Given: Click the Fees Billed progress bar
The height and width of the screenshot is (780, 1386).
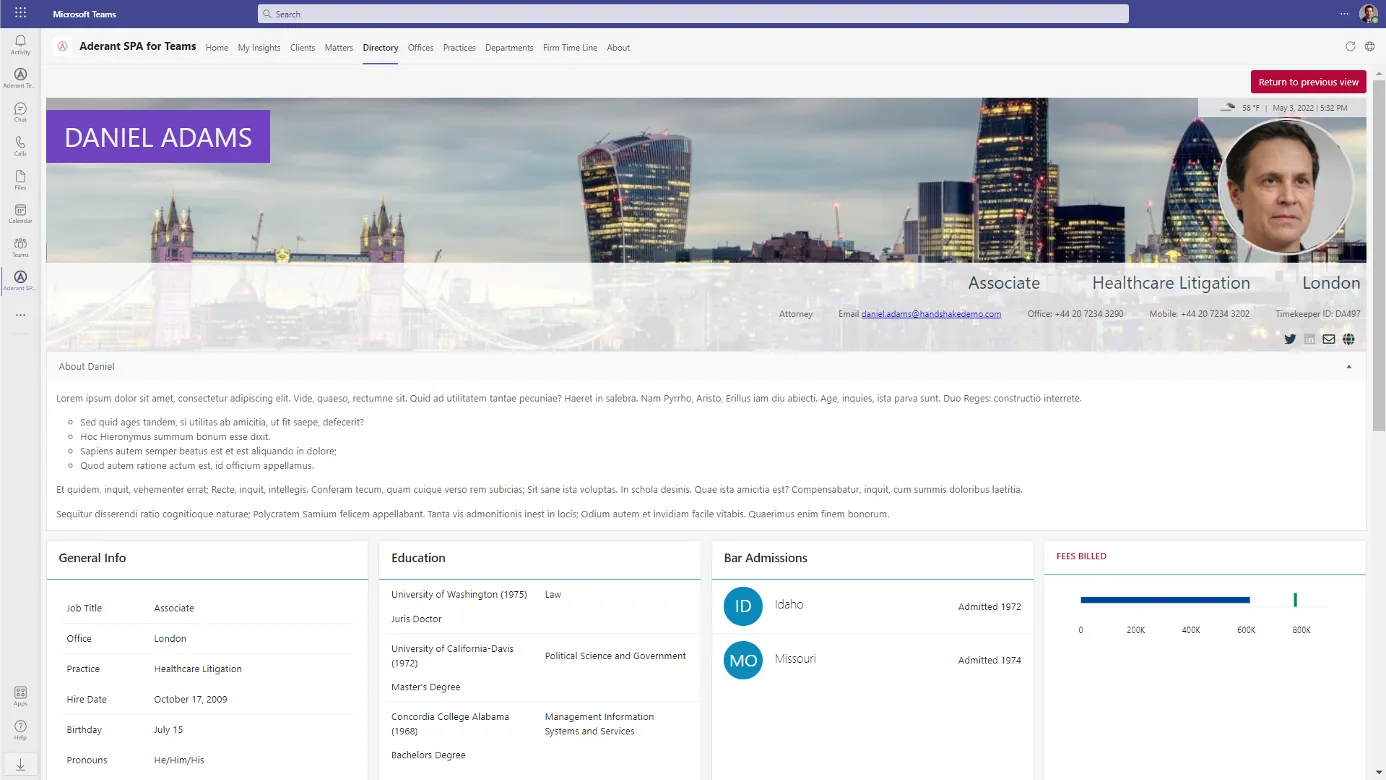Looking at the screenshot, I should 1165,600.
